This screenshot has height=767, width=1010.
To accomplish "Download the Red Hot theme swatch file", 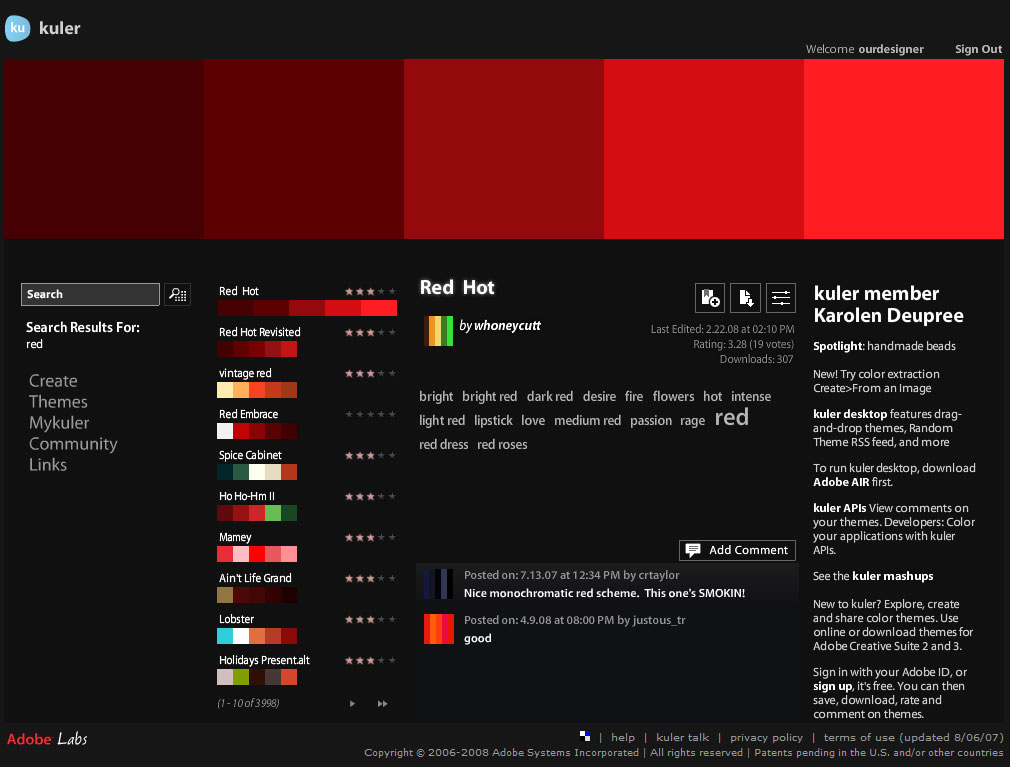I will [745, 298].
